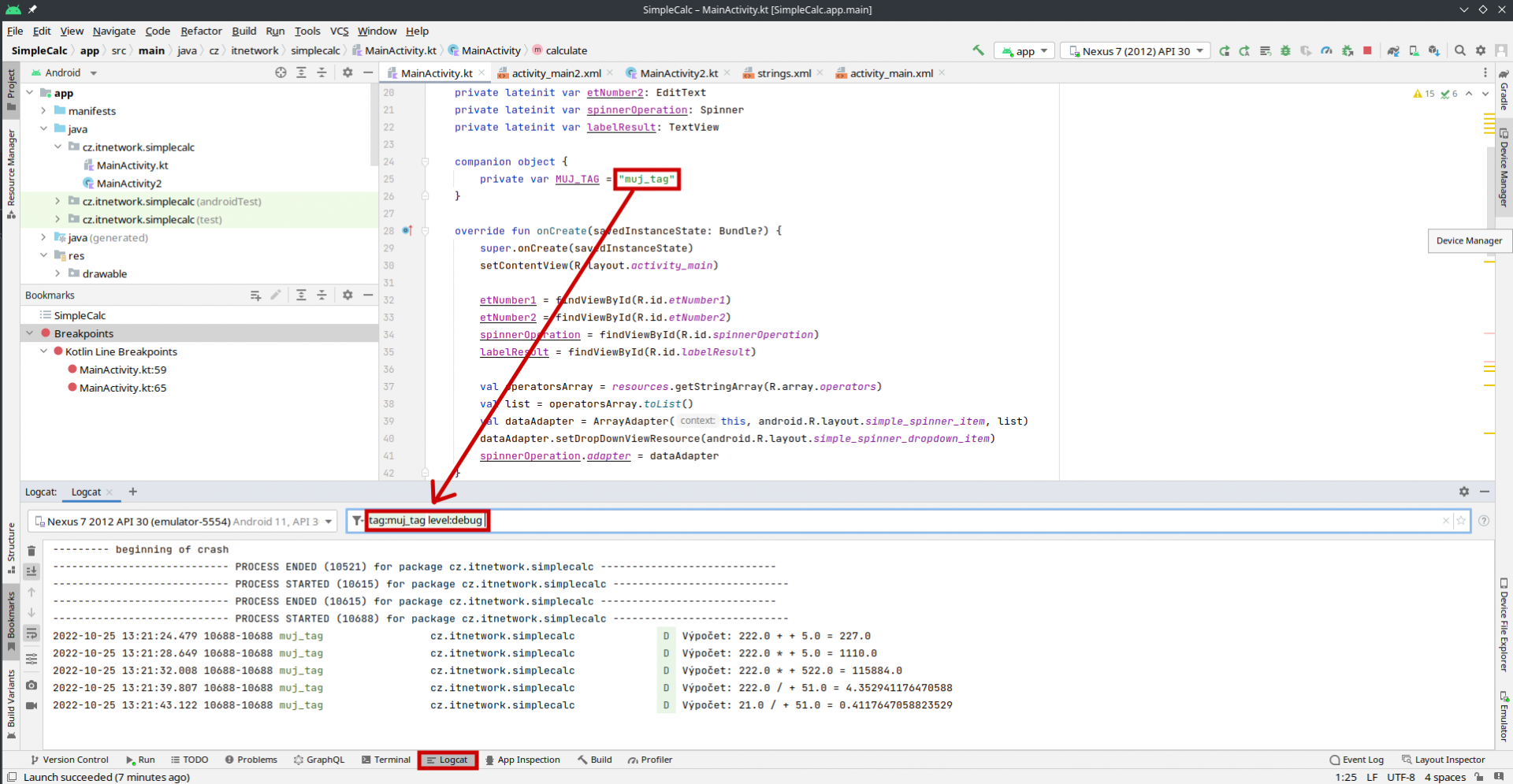The width and height of the screenshot is (1513, 784).
Task: Toggle soft-wrap in the Logcat panel
Action: tap(32, 633)
